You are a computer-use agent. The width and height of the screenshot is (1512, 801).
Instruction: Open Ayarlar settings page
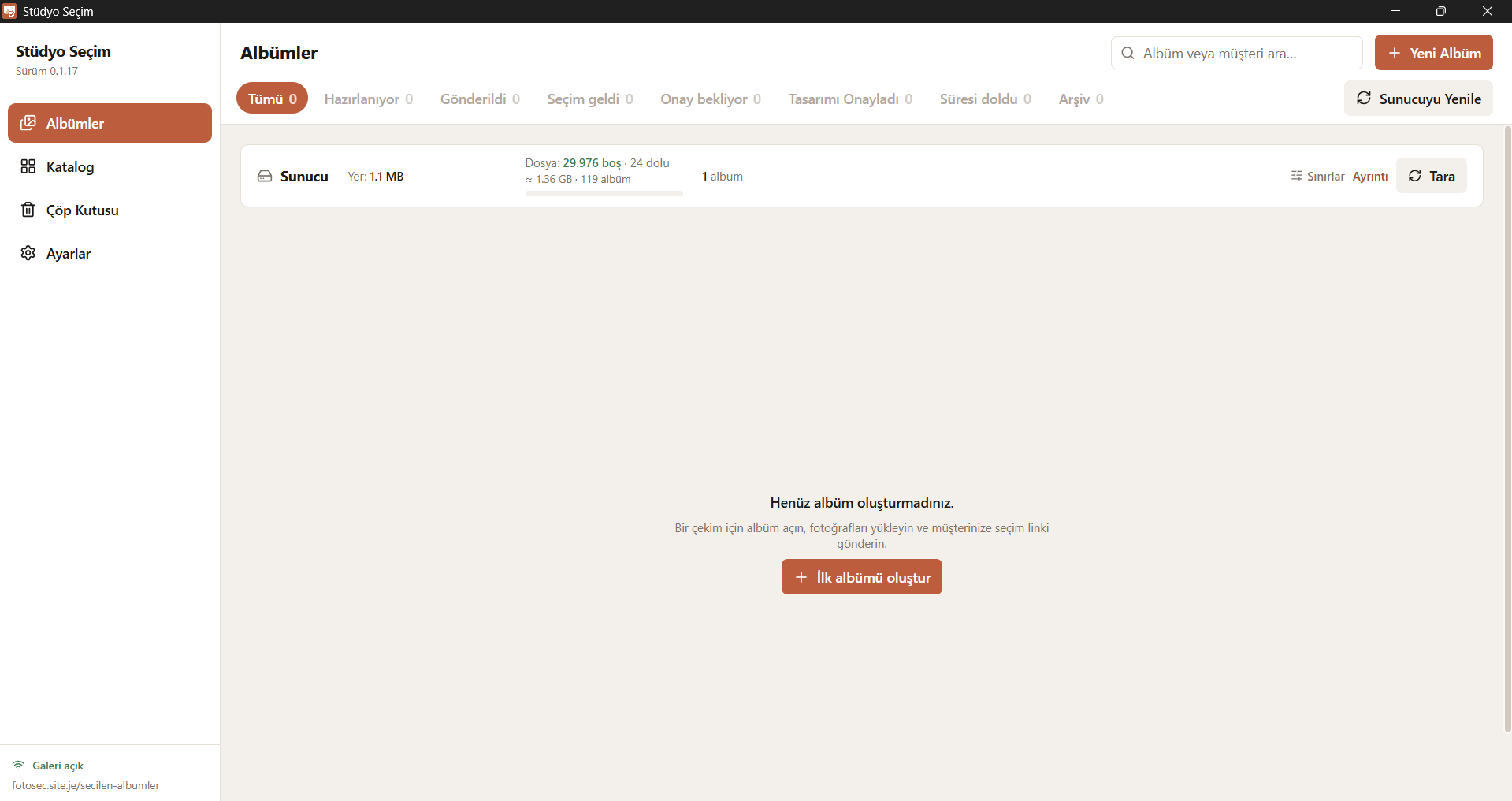pos(110,253)
